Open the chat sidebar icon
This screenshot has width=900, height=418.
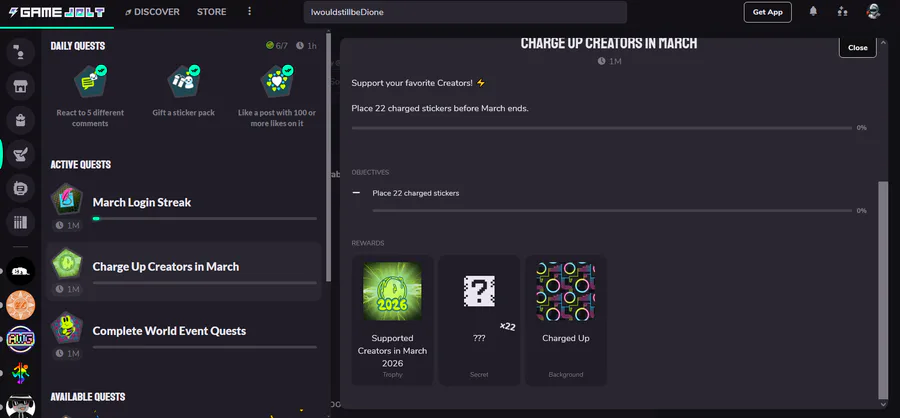coord(21,52)
